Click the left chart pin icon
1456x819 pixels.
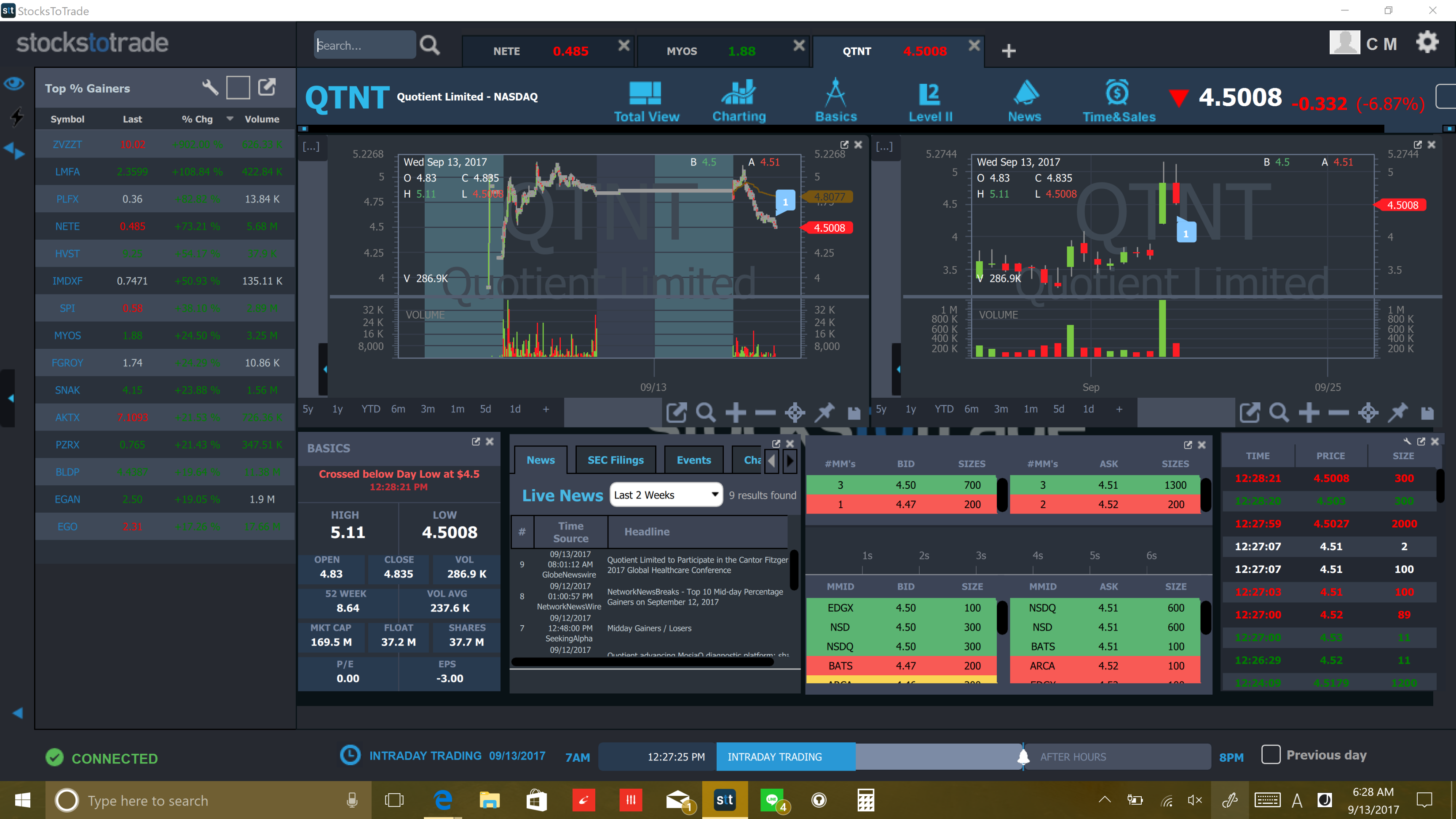(x=824, y=412)
